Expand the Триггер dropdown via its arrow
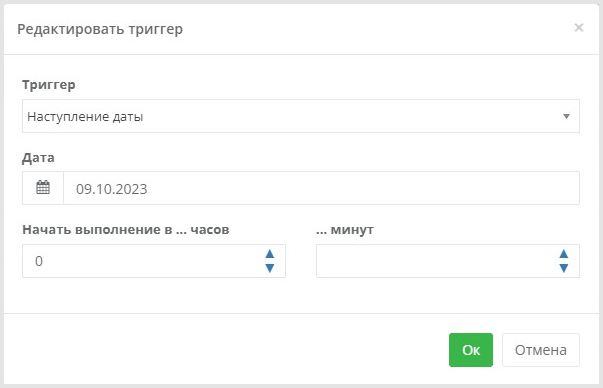The width and height of the screenshot is (603, 388). pyautogui.click(x=566, y=117)
